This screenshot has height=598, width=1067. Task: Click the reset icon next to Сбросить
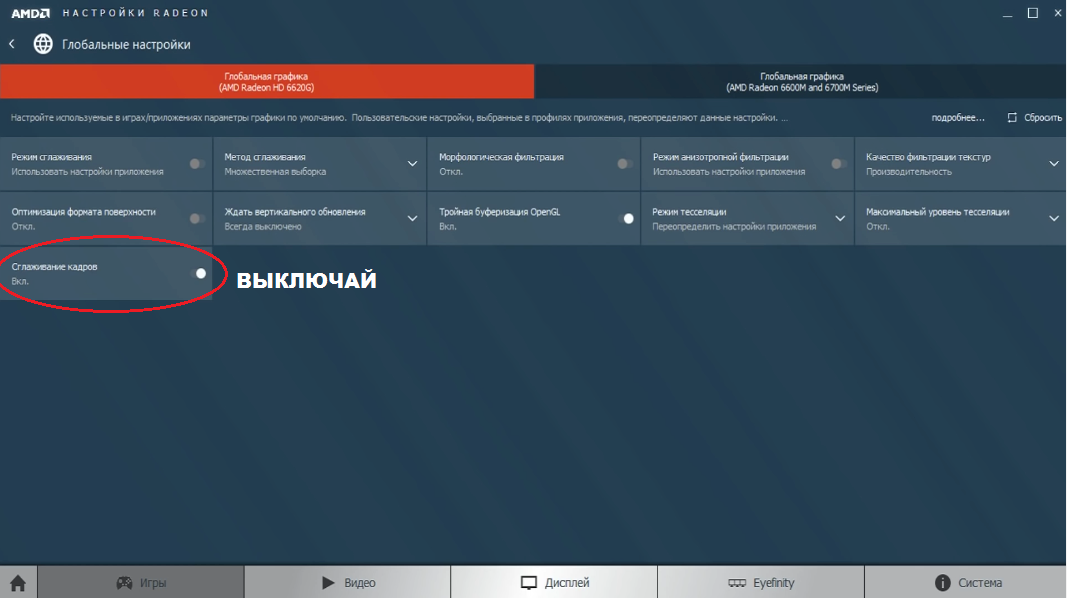click(x=1012, y=118)
